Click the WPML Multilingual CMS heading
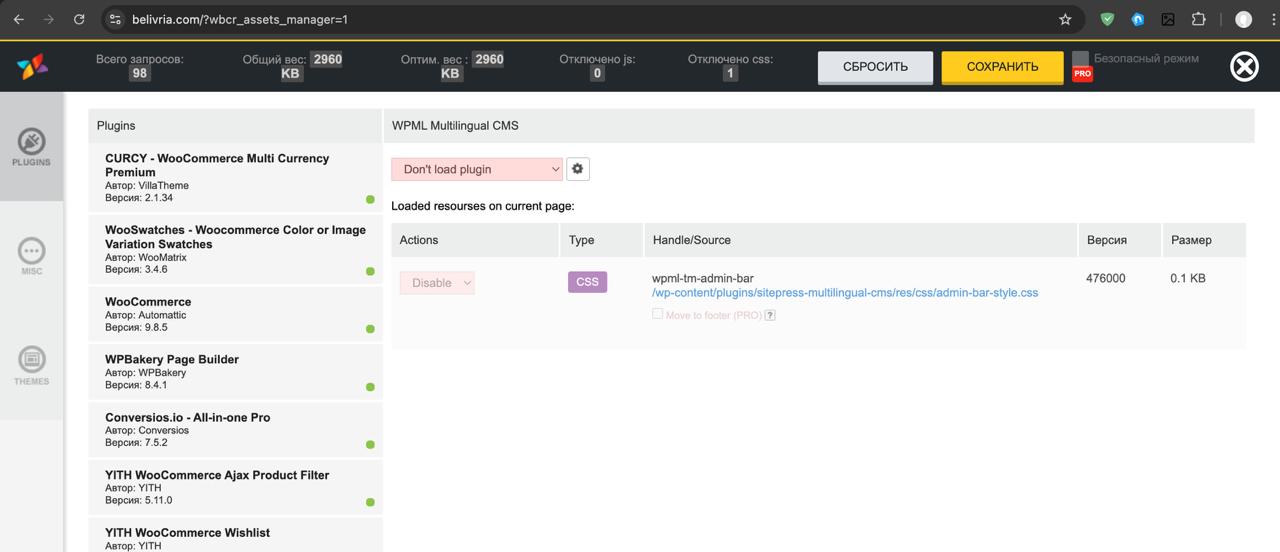The width and height of the screenshot is (1280, 552). 455,126
